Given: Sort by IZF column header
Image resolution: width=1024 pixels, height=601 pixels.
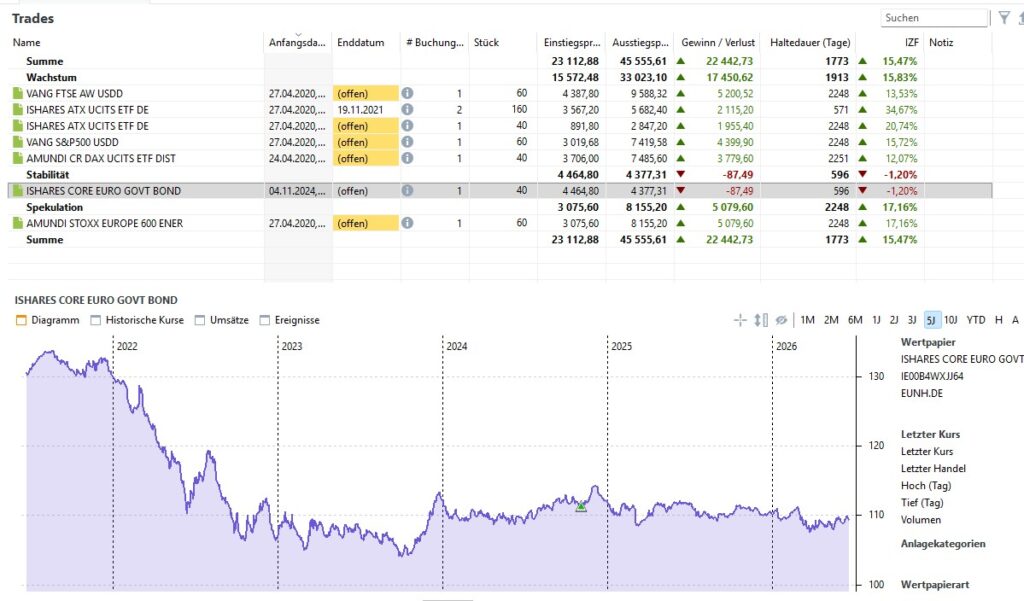Looking at the screenshot, I should pos(891,42).
